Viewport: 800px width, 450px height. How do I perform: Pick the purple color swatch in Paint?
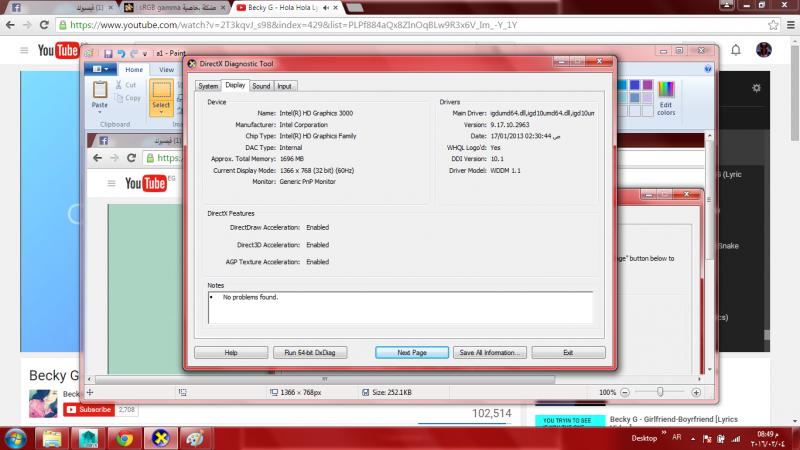(x=647, y=85)
